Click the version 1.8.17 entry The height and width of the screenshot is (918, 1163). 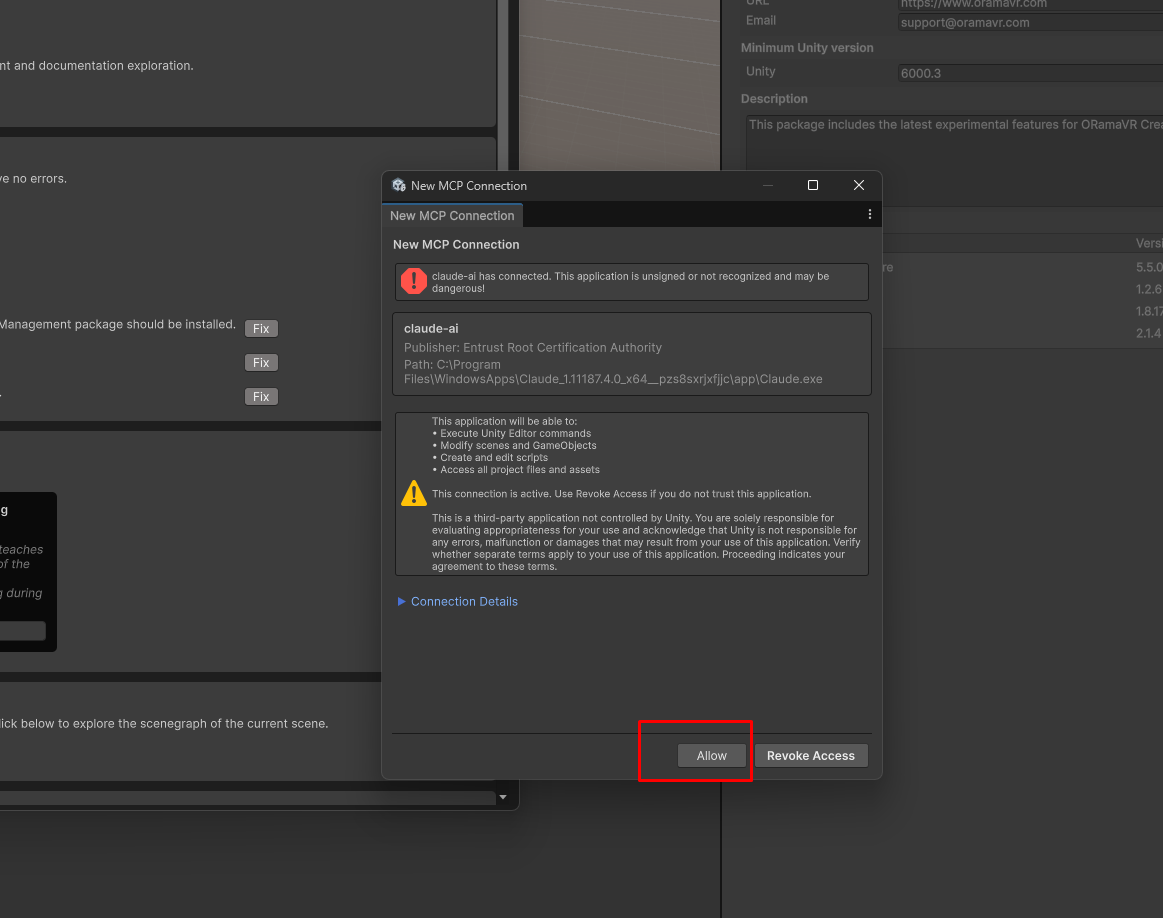tap(1149, 311)
